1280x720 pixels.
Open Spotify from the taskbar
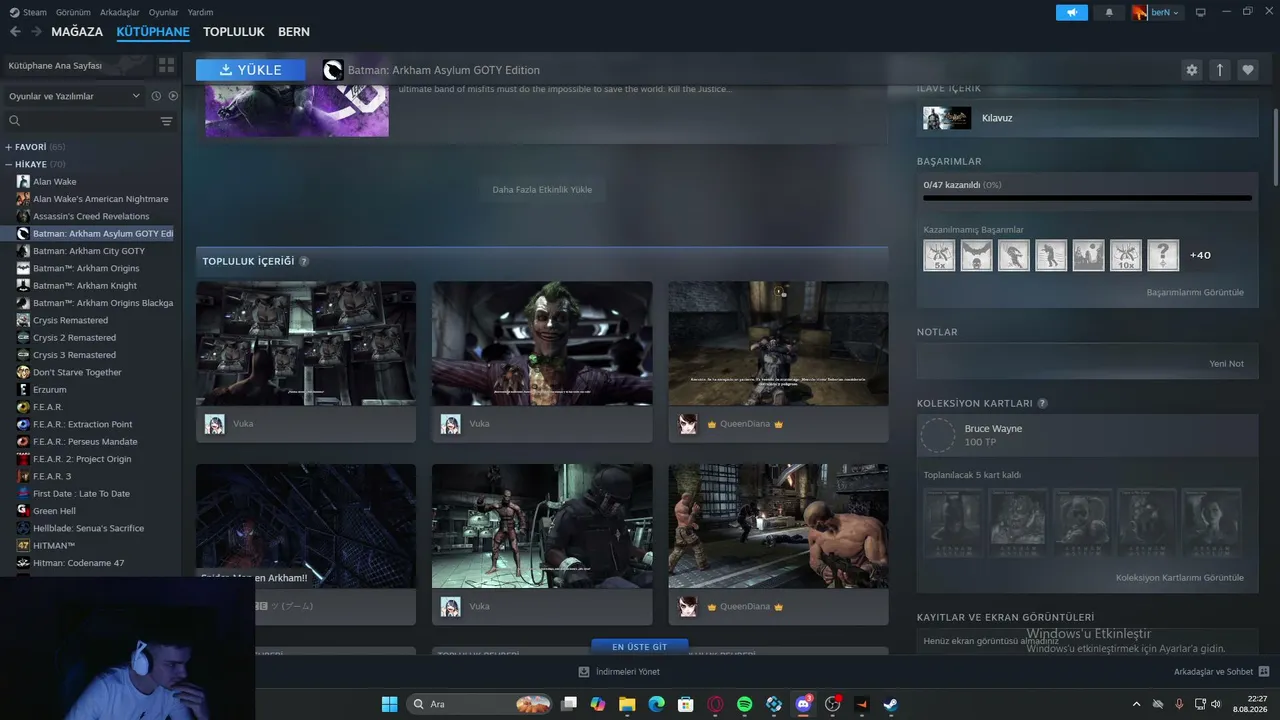(744, 704)
